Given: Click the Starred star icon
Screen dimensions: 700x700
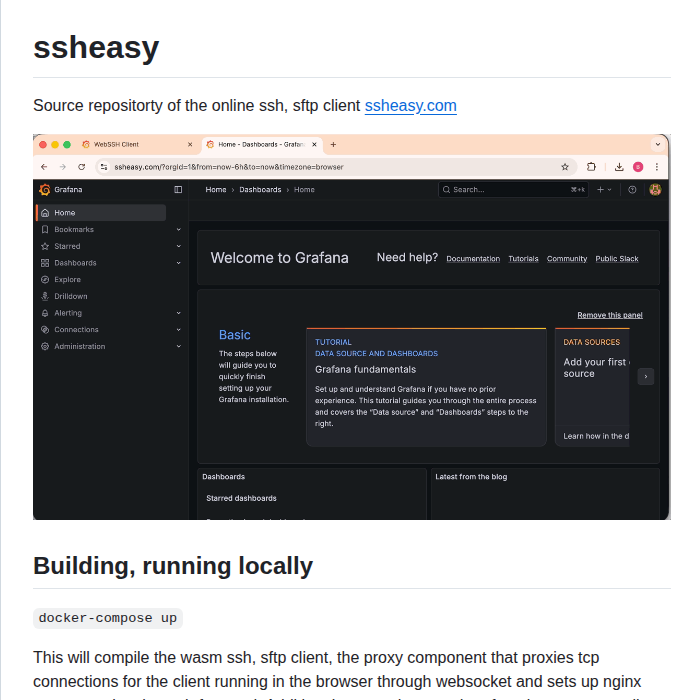Looking at the screenshot, I should click(45, 246).
